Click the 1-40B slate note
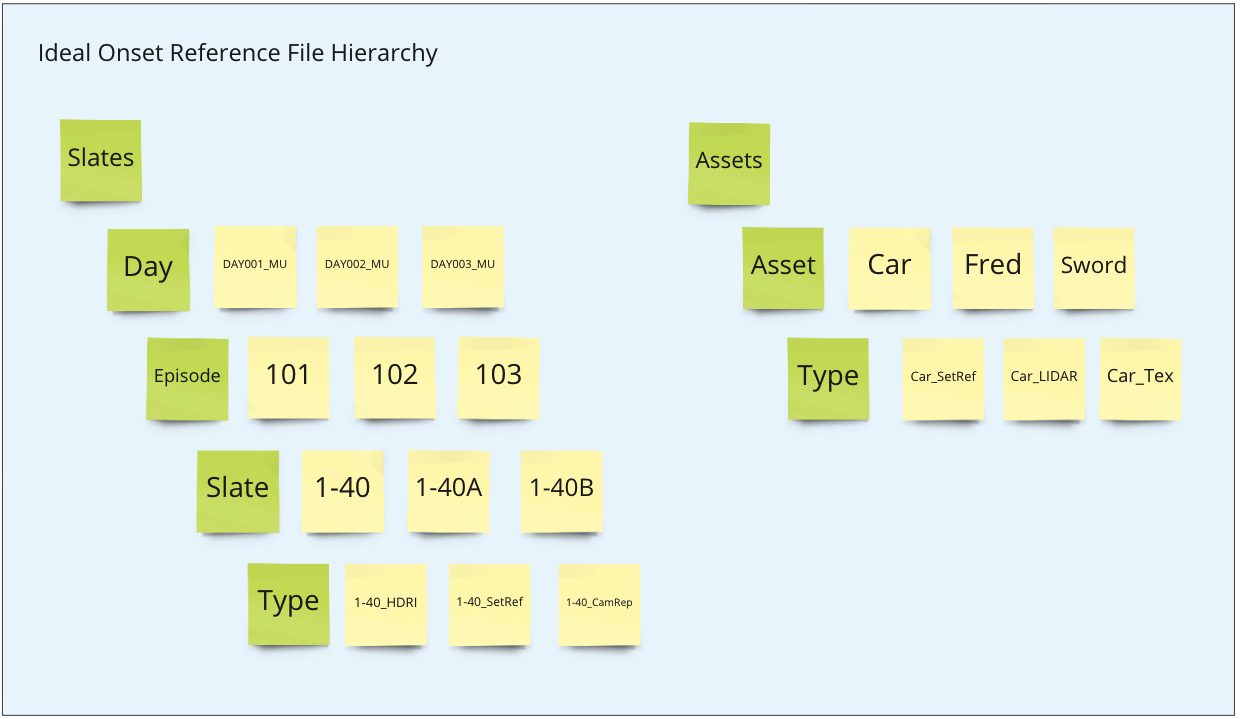Viewport: 1242px width, 719px height. click(561, 490)
